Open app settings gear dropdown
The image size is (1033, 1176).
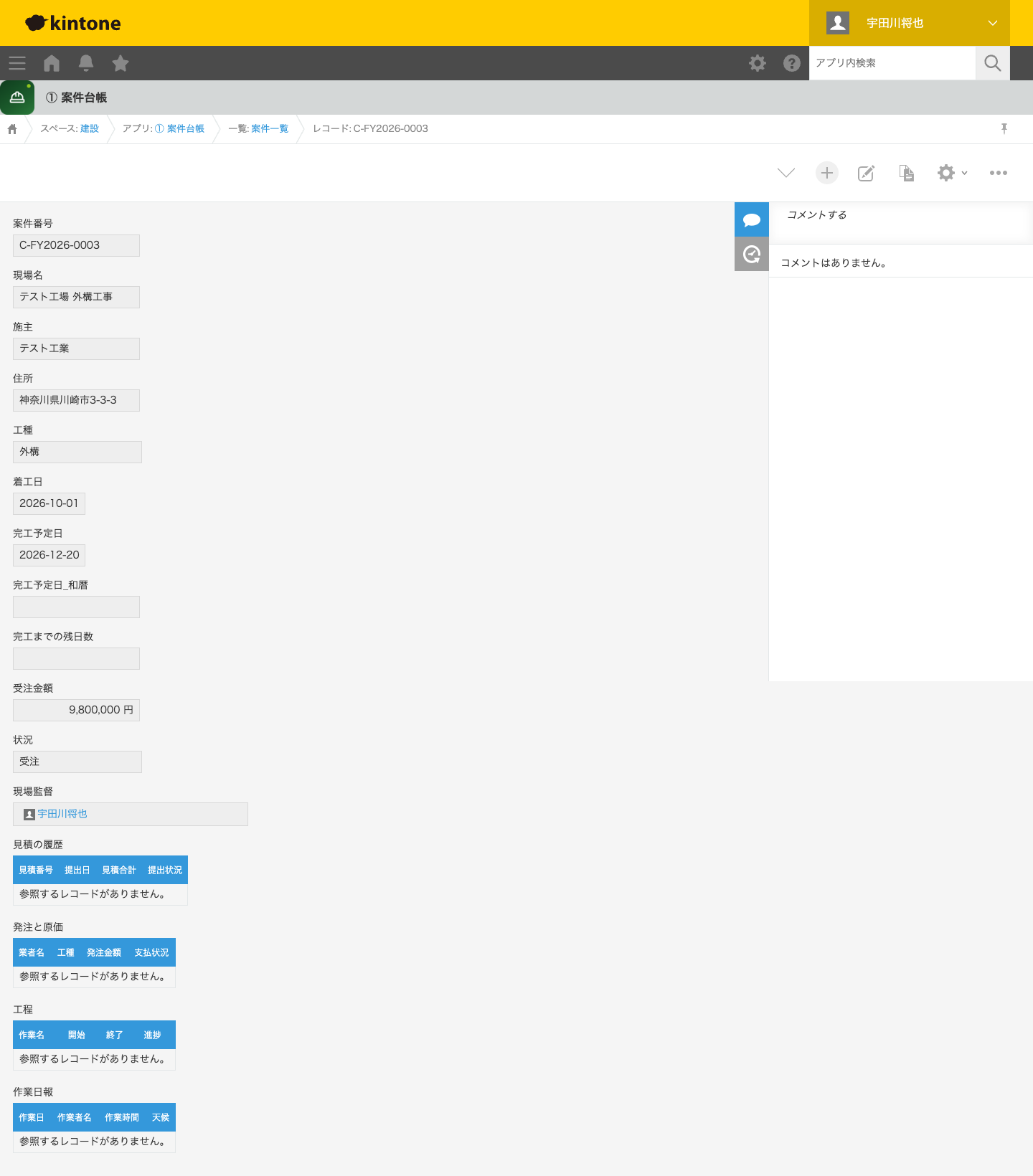click(x=953, y=173)
